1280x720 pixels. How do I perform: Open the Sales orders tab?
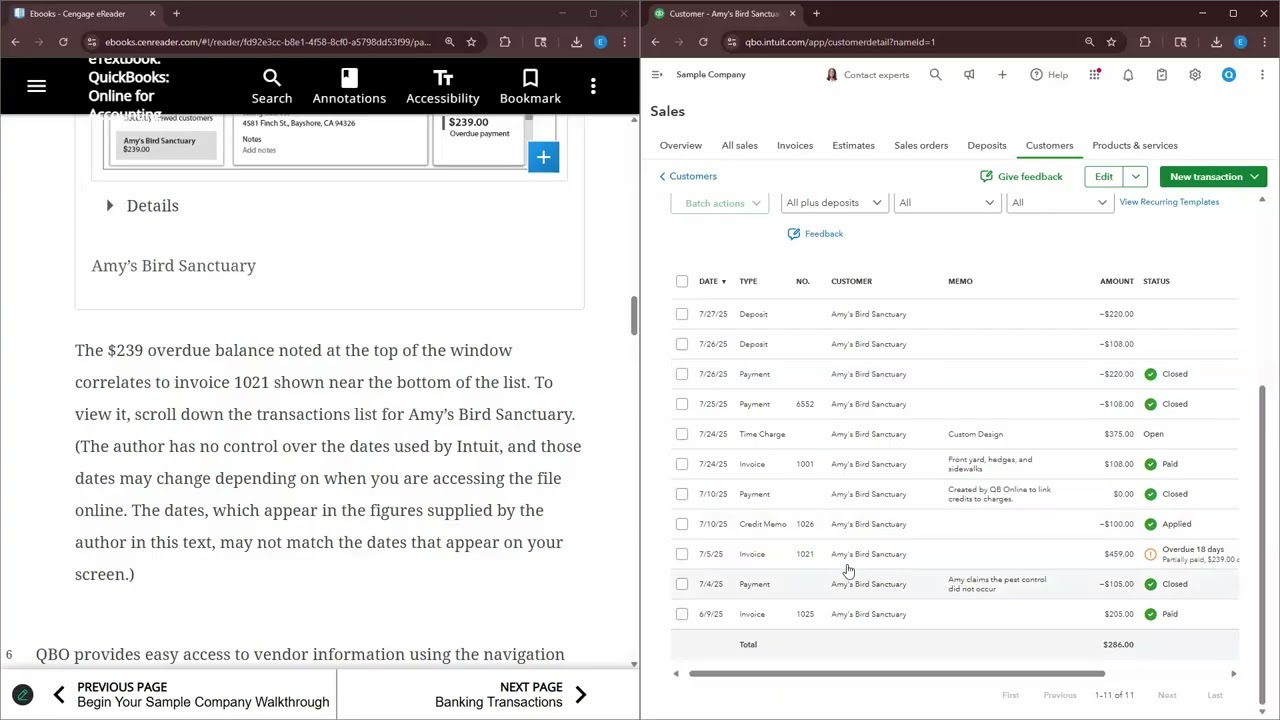[920, 146]
